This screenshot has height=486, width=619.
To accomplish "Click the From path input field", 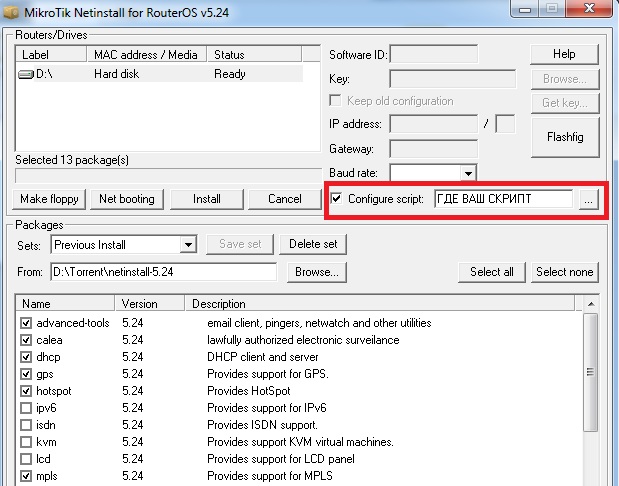I will point(163,272).
